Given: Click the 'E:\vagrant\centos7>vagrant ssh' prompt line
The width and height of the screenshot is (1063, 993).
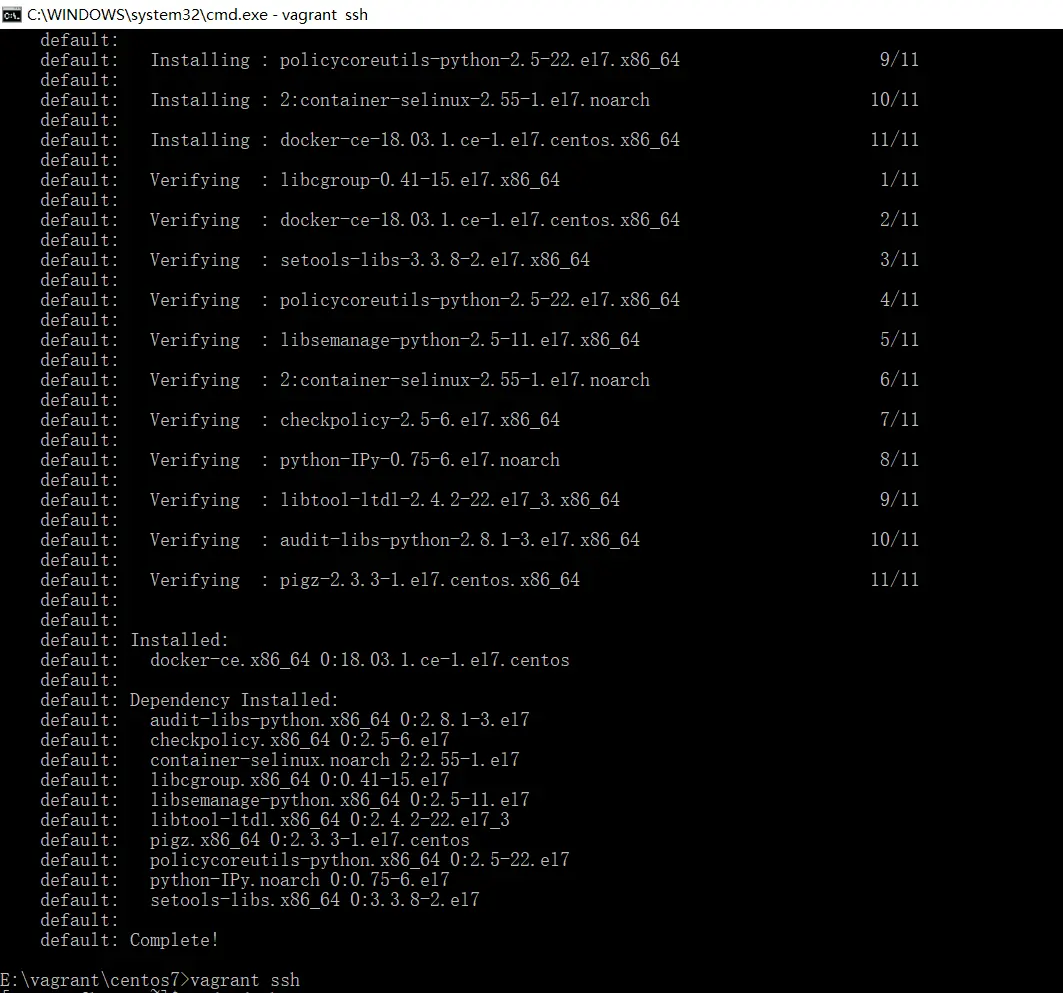Looking at the screenshot, I should 150,980.
